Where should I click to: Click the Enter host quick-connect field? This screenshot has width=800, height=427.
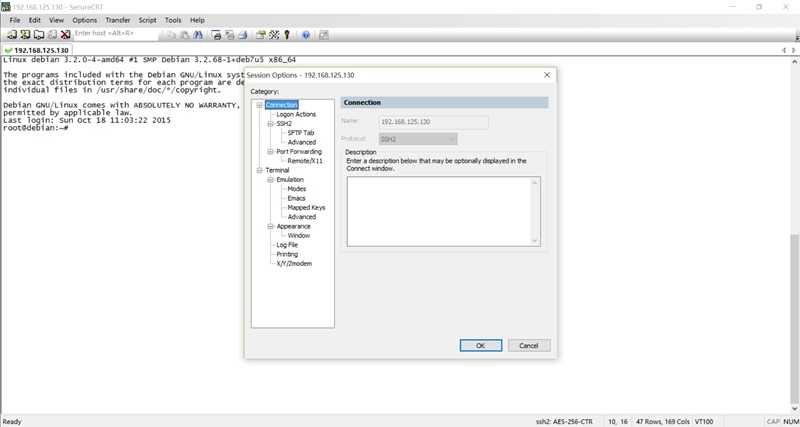tap(116, 33)
